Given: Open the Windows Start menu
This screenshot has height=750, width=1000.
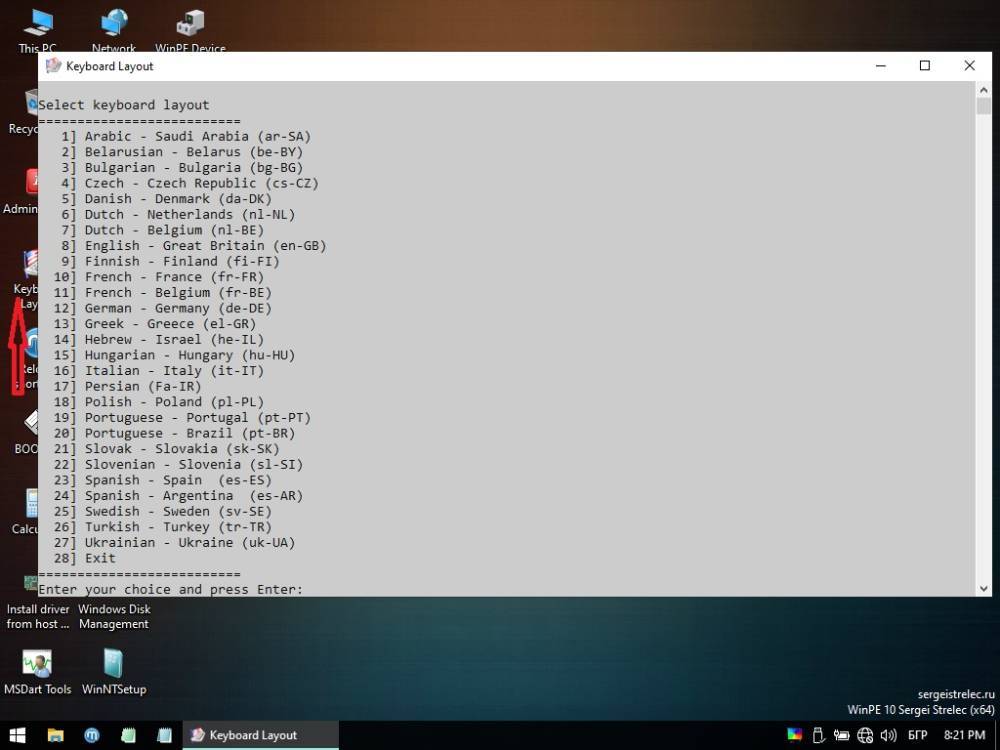Looking at the screenshot, I should (17, 735).
